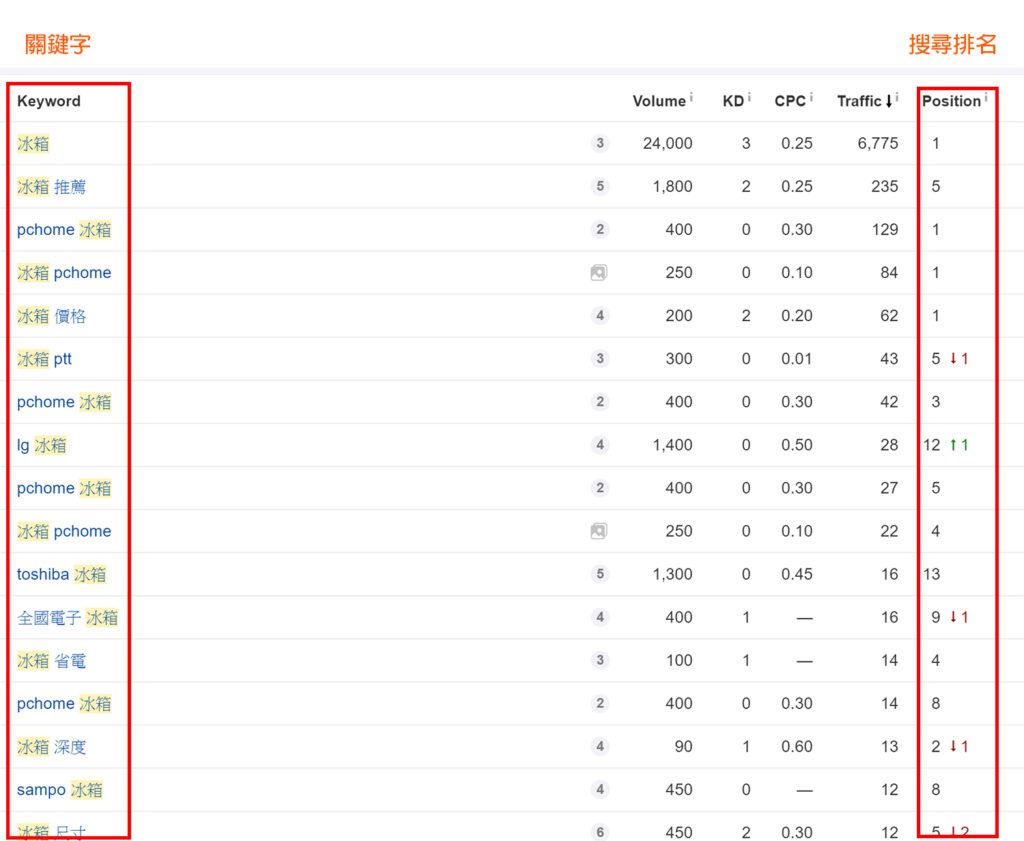Click the info icon beside KD header
Viewport: 1024px width, 841px height.
point(749,97)
